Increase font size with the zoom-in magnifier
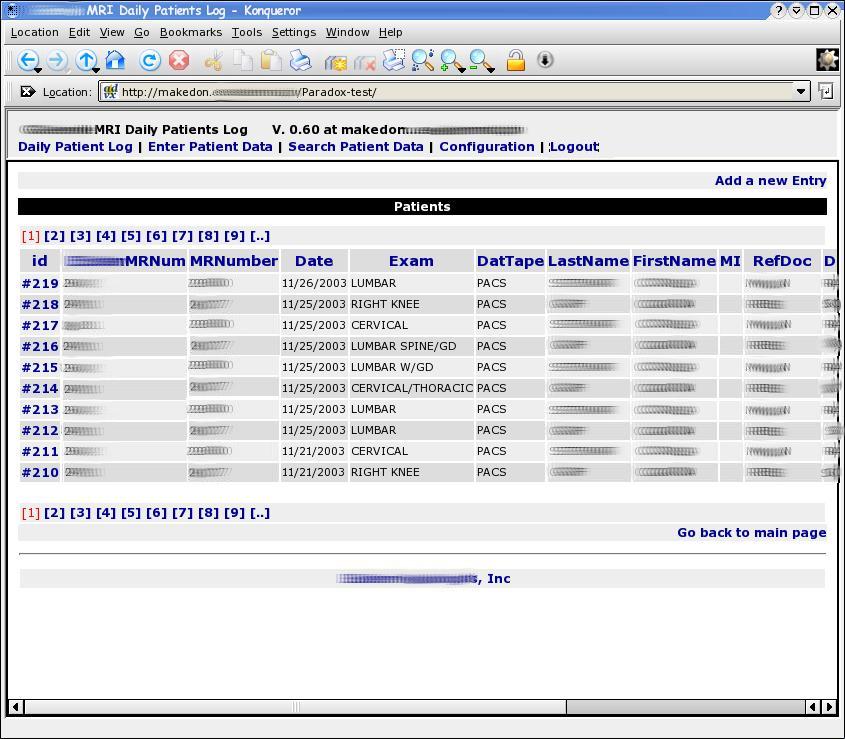 (x=452, y=61)
